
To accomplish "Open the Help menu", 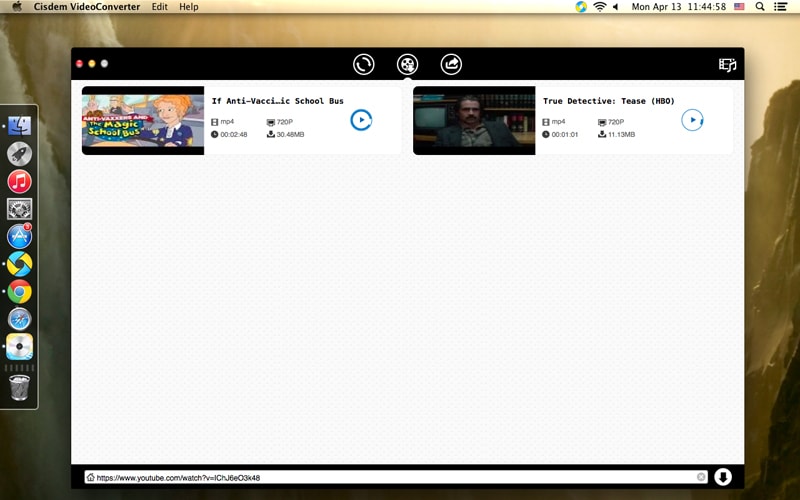I will tap(189, 7).
